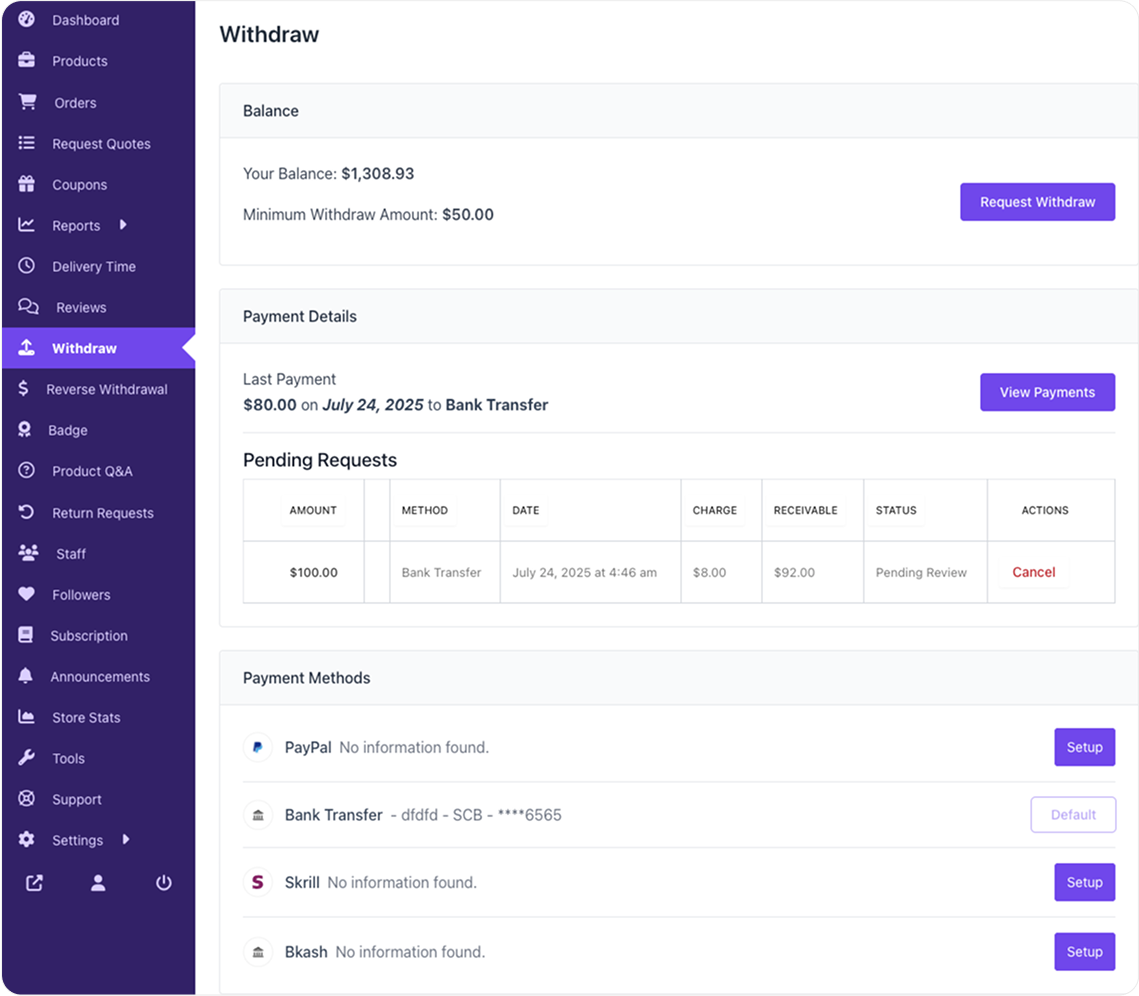Click the logout power icon
This screenshot has width=1139, height=996.
coord(164,883)
